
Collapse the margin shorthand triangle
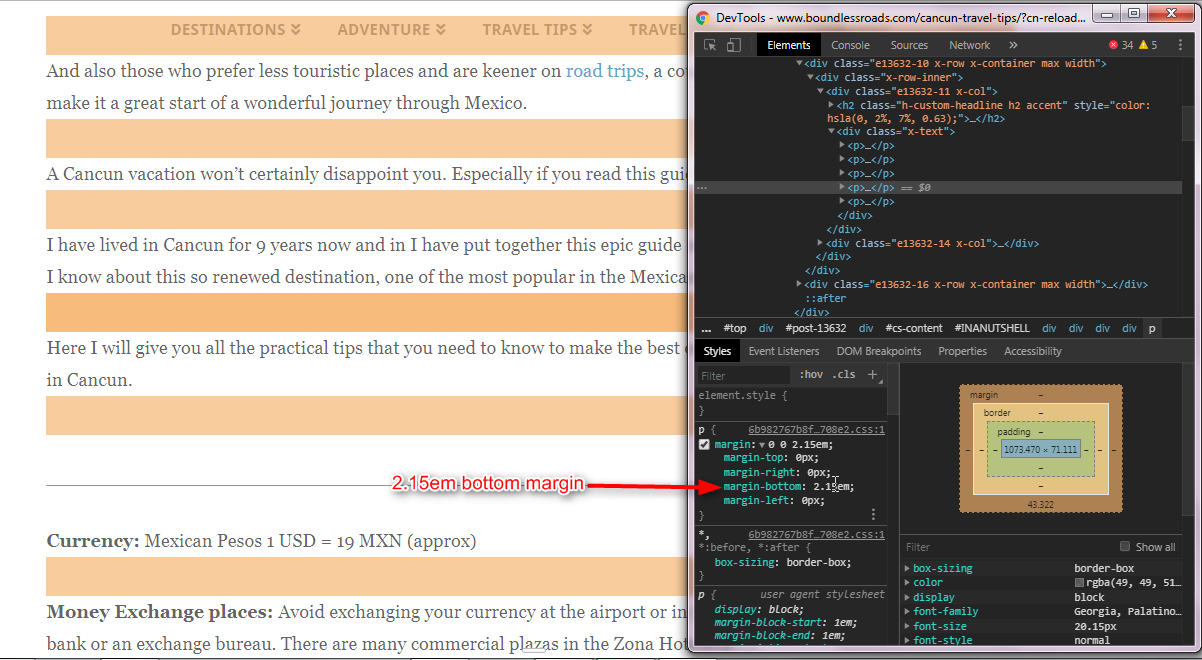click(x=762, y=445)
